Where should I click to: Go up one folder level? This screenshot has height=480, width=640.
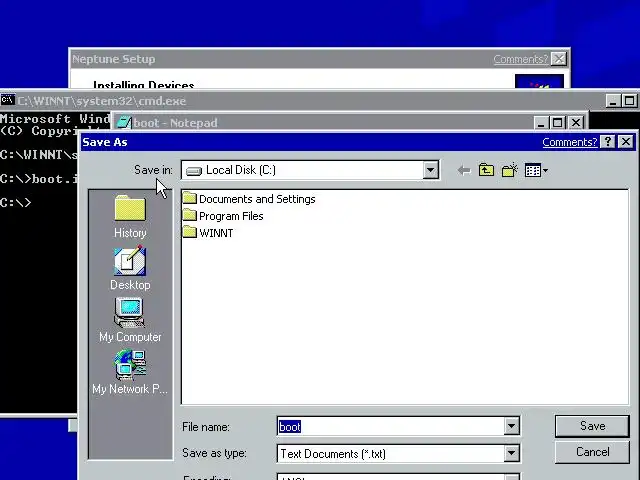pos(486,170)
